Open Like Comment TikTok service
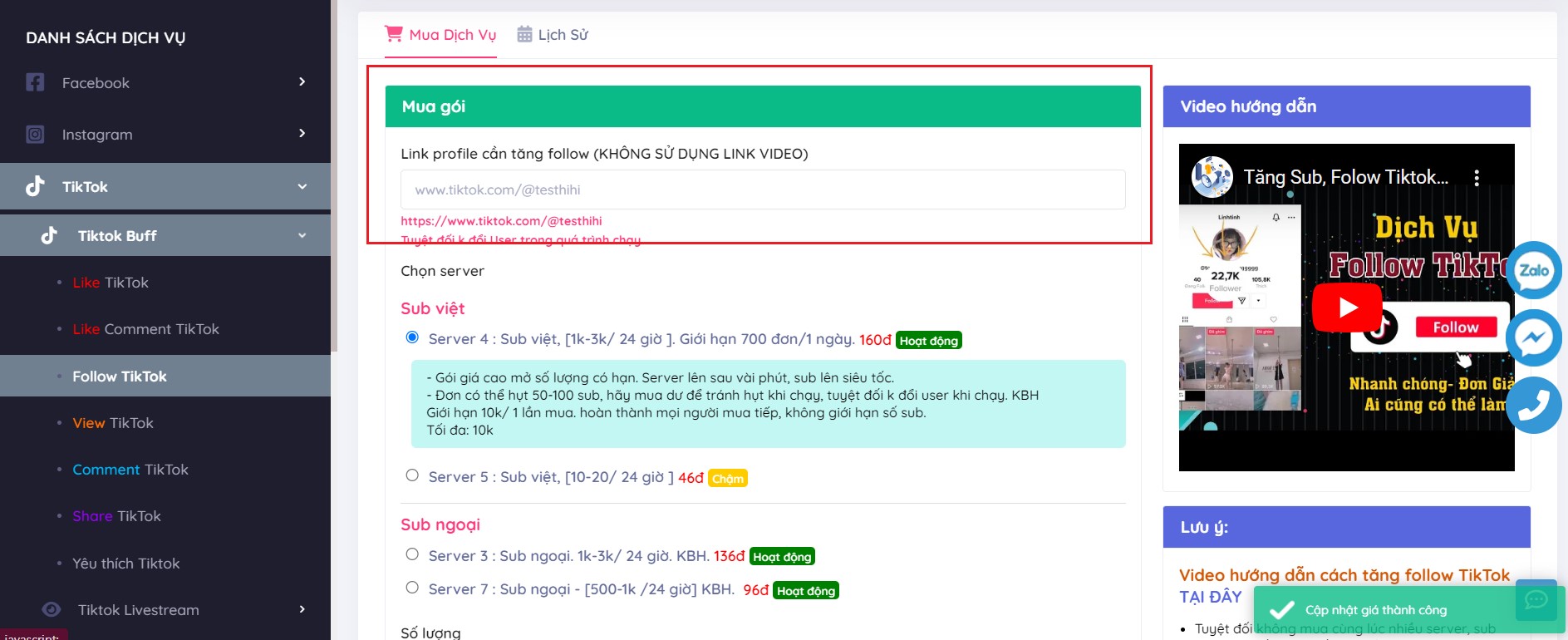The height and width of the screenshot is (640, 1568). pyautogui.click(x=145, y=329)
